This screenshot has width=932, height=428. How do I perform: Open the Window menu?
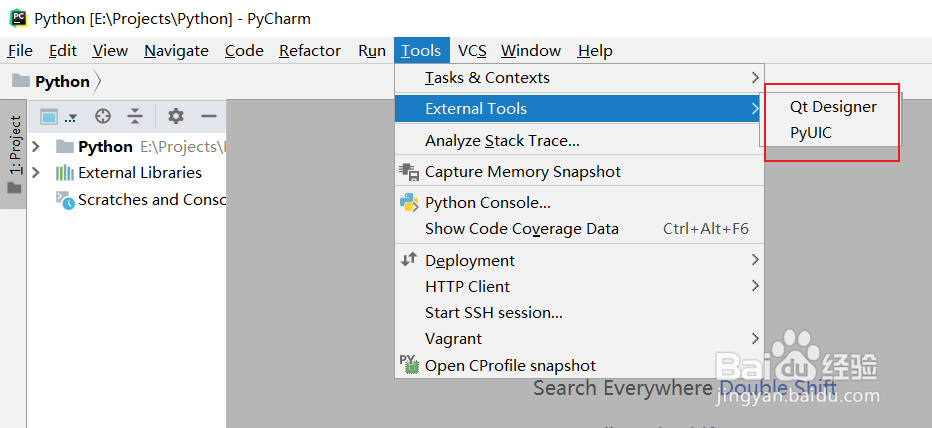tap(531, 51)
